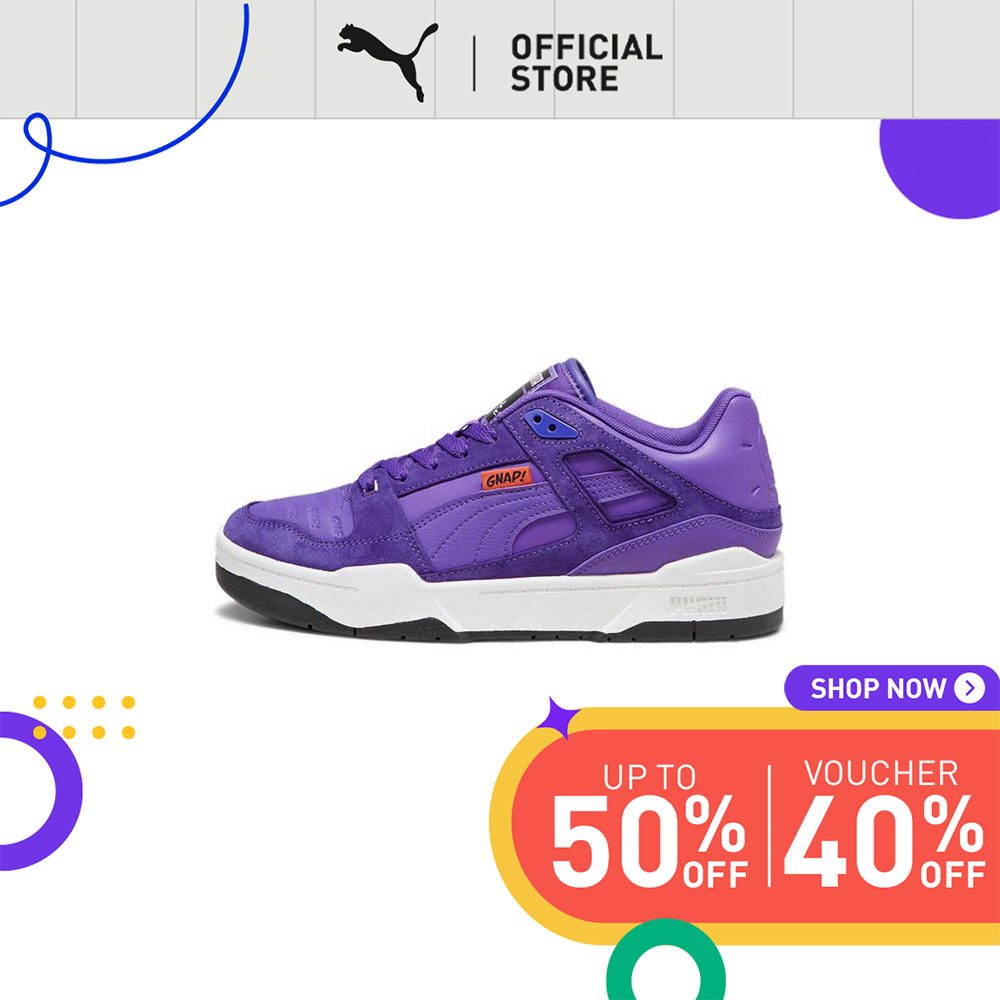Click the purple semicircle in top-right corner
Viewport: 1000px width, 1000px height.
pos(940,168)
